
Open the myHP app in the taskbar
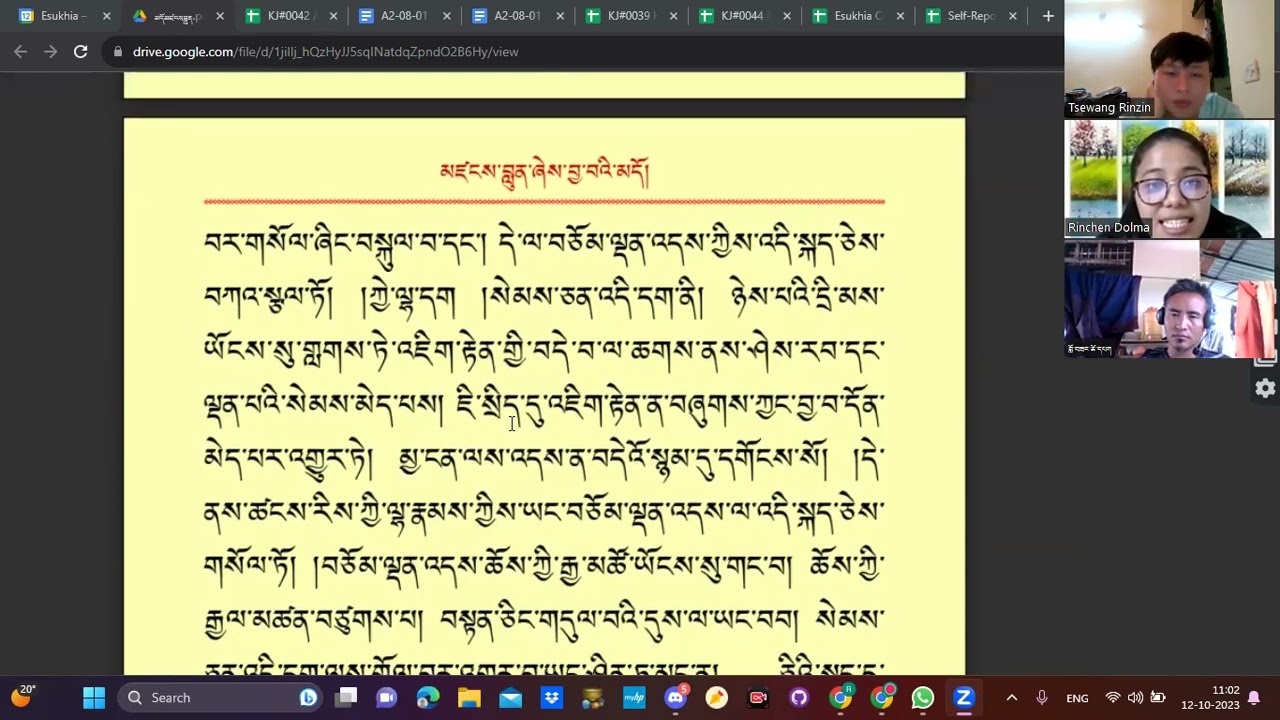pos(634,697)
